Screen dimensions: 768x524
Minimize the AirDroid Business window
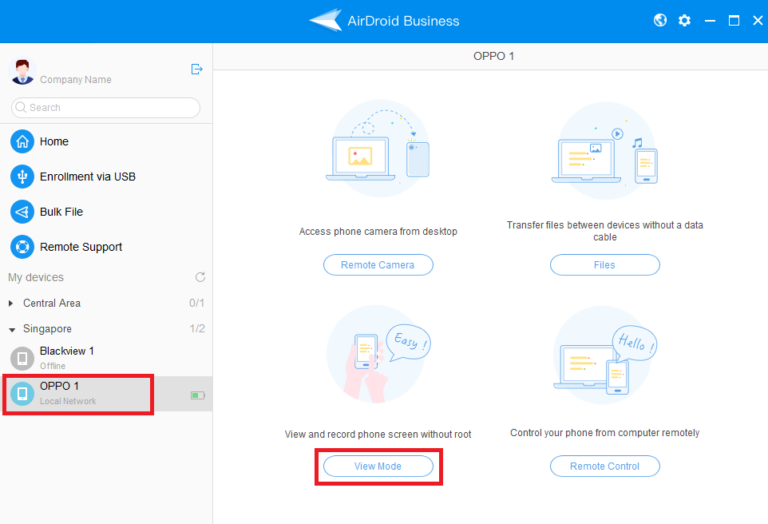710,21
